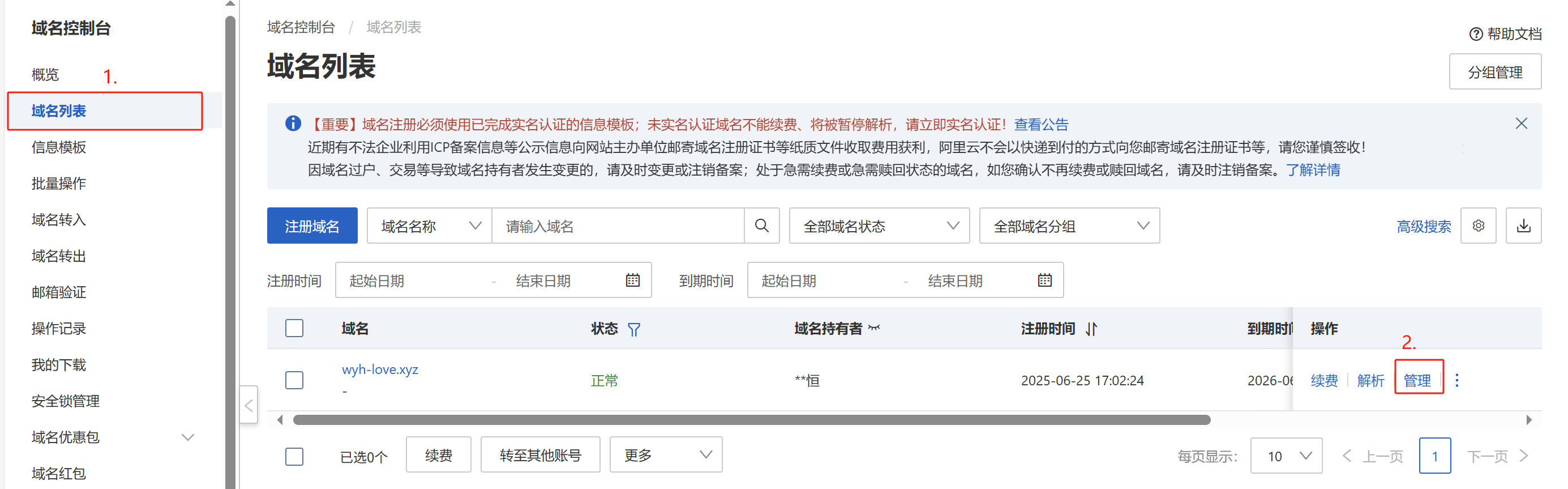Image resolution: width=1568 pixels, height=489 pixels.
Task: Sort by registration time arrows icon
Action: (x=1091, y=329)
